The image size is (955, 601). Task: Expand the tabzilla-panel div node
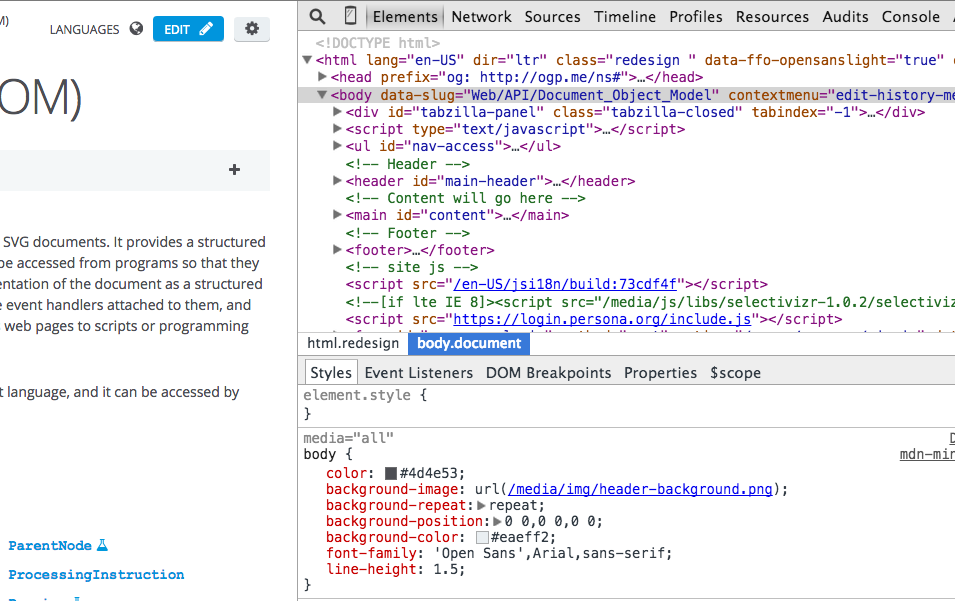click(x=337, y=111)
